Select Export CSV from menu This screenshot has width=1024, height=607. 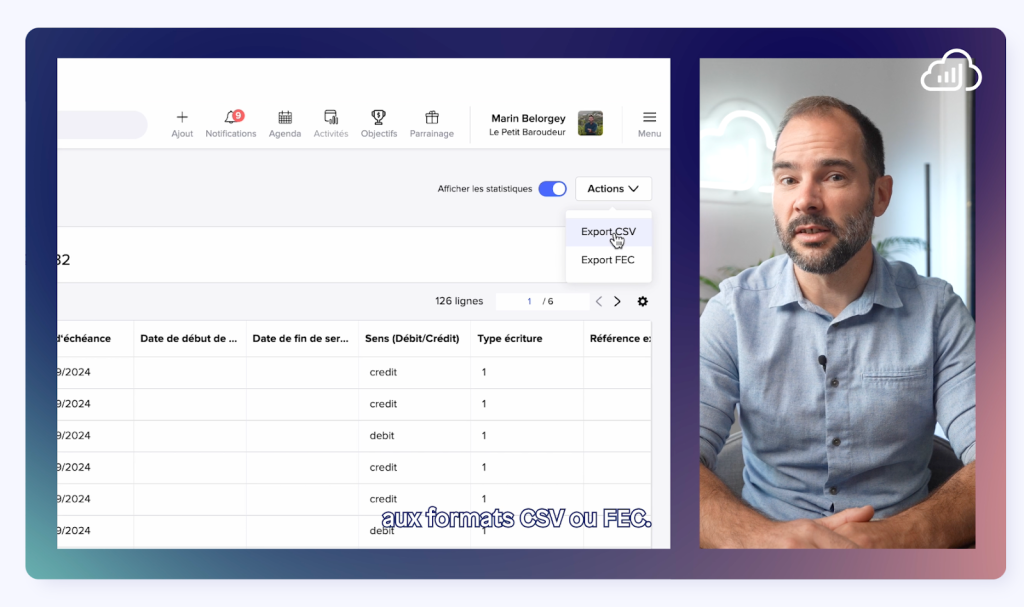[608, 232]
